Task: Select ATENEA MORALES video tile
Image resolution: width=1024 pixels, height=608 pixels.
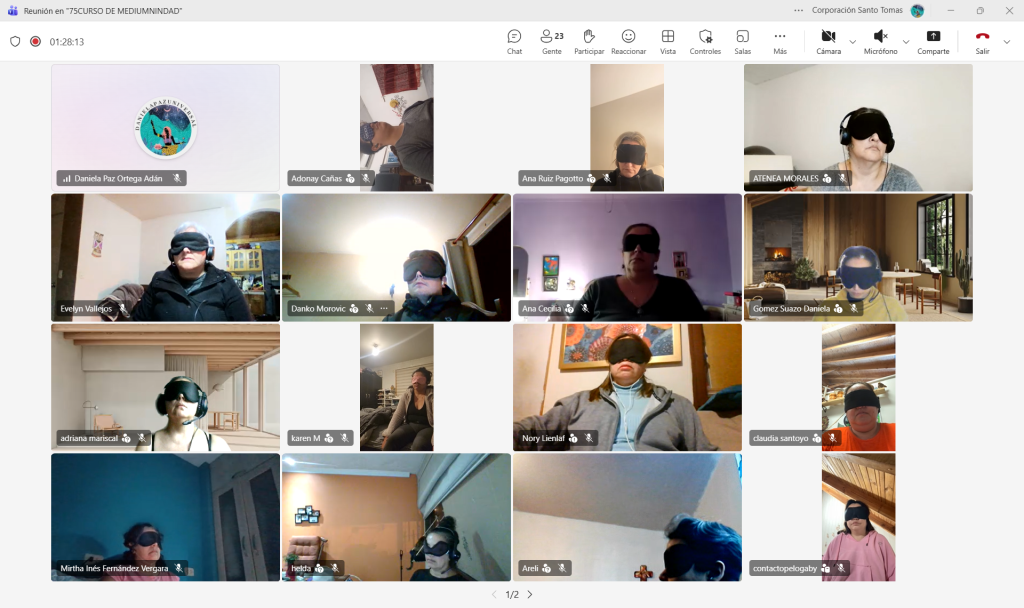Action: (858, 127)
